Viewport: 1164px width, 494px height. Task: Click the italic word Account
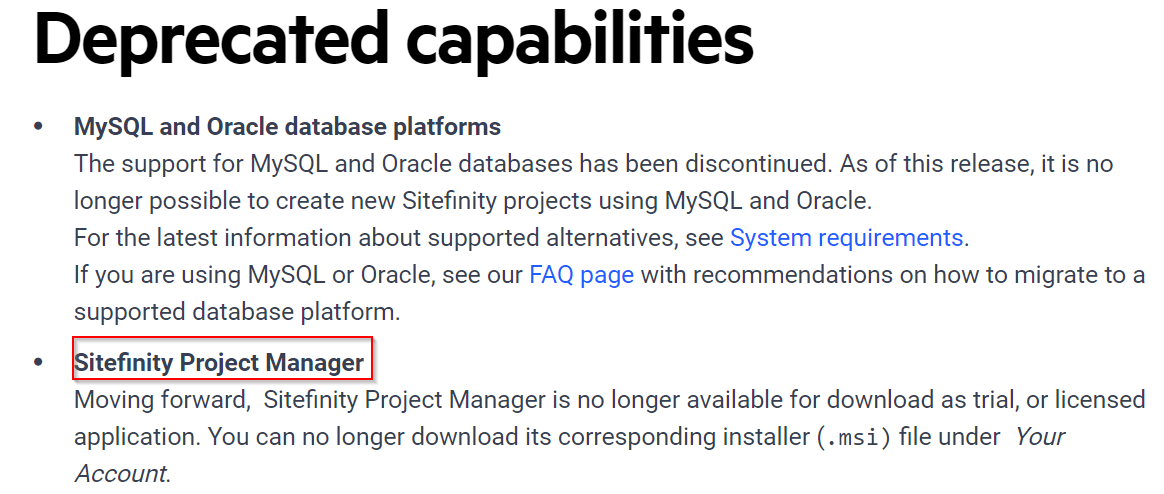[122, 474]
